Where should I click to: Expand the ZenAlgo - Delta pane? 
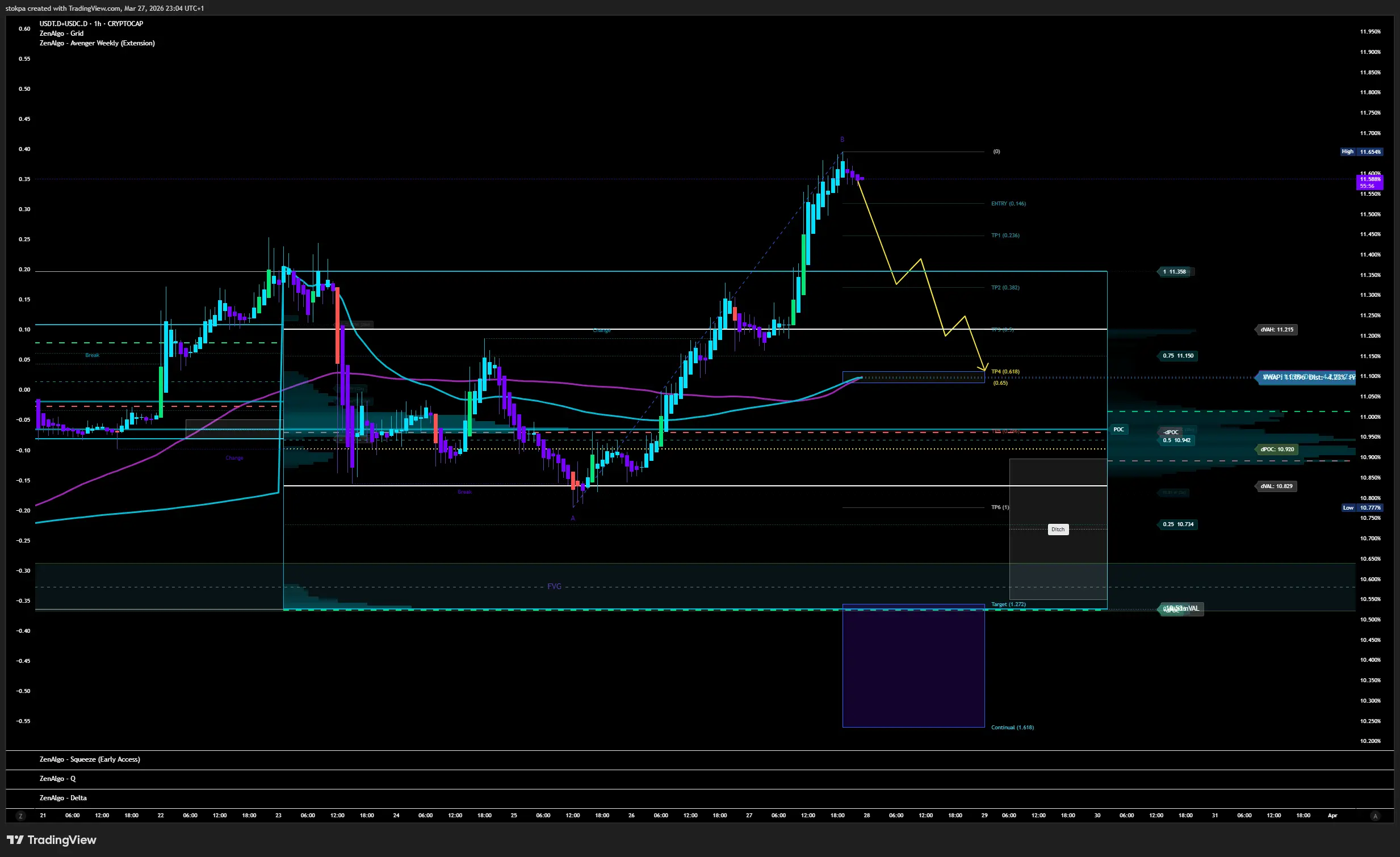(x=63, y=798)
